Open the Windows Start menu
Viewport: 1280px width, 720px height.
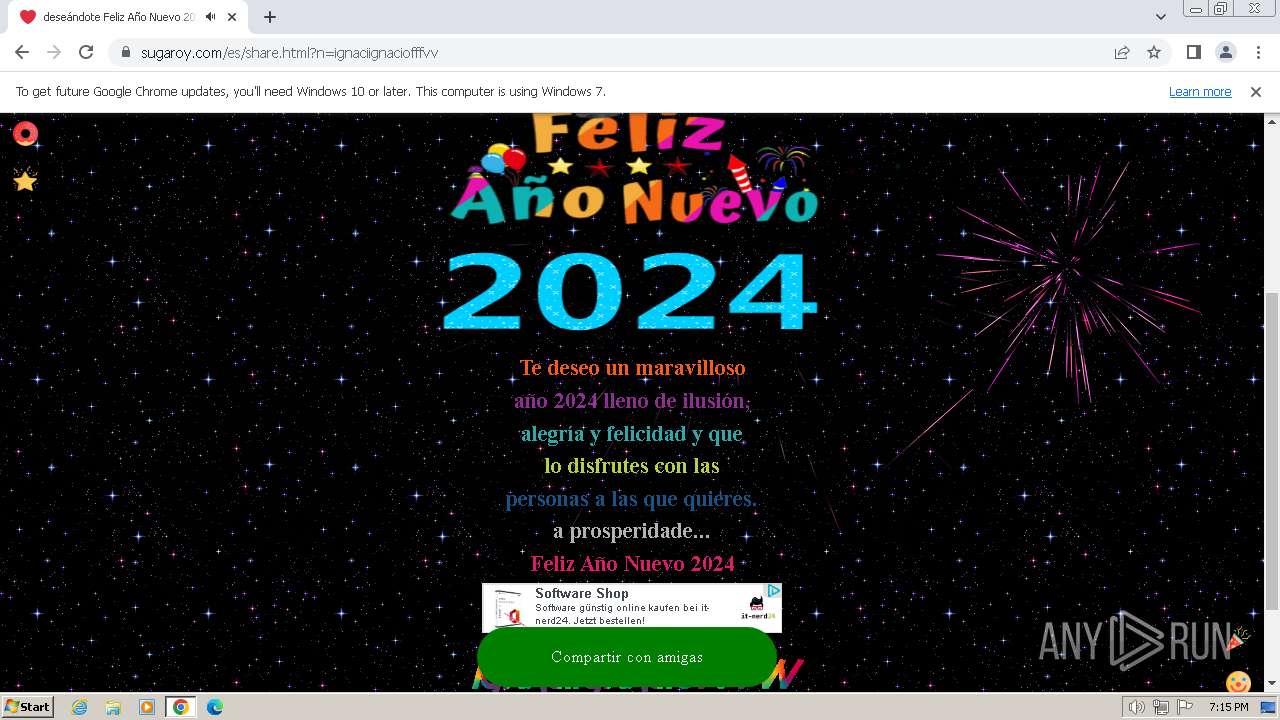[27, 707]
